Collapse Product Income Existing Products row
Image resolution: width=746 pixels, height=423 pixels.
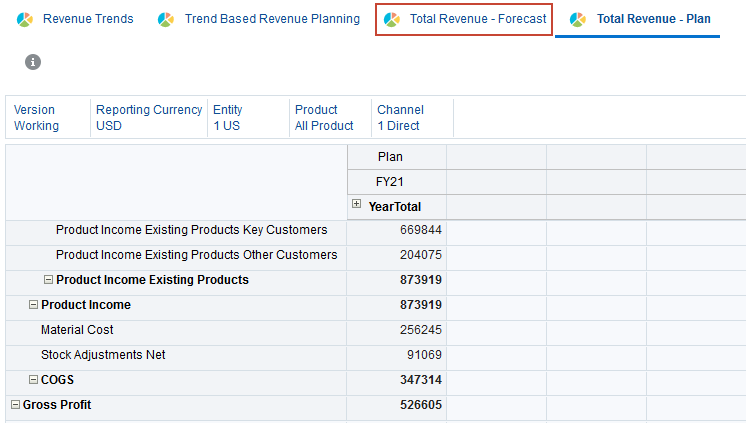click(x=48, y=280)
